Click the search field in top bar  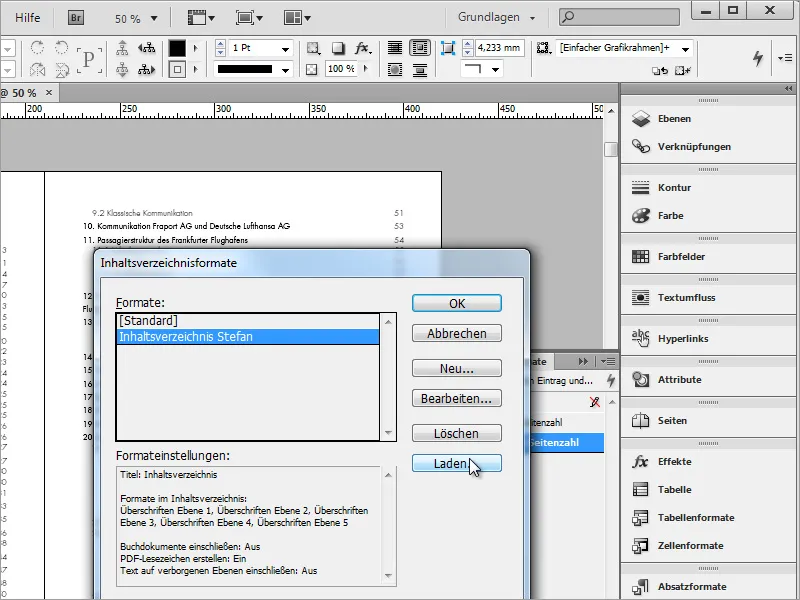[619, 17]
